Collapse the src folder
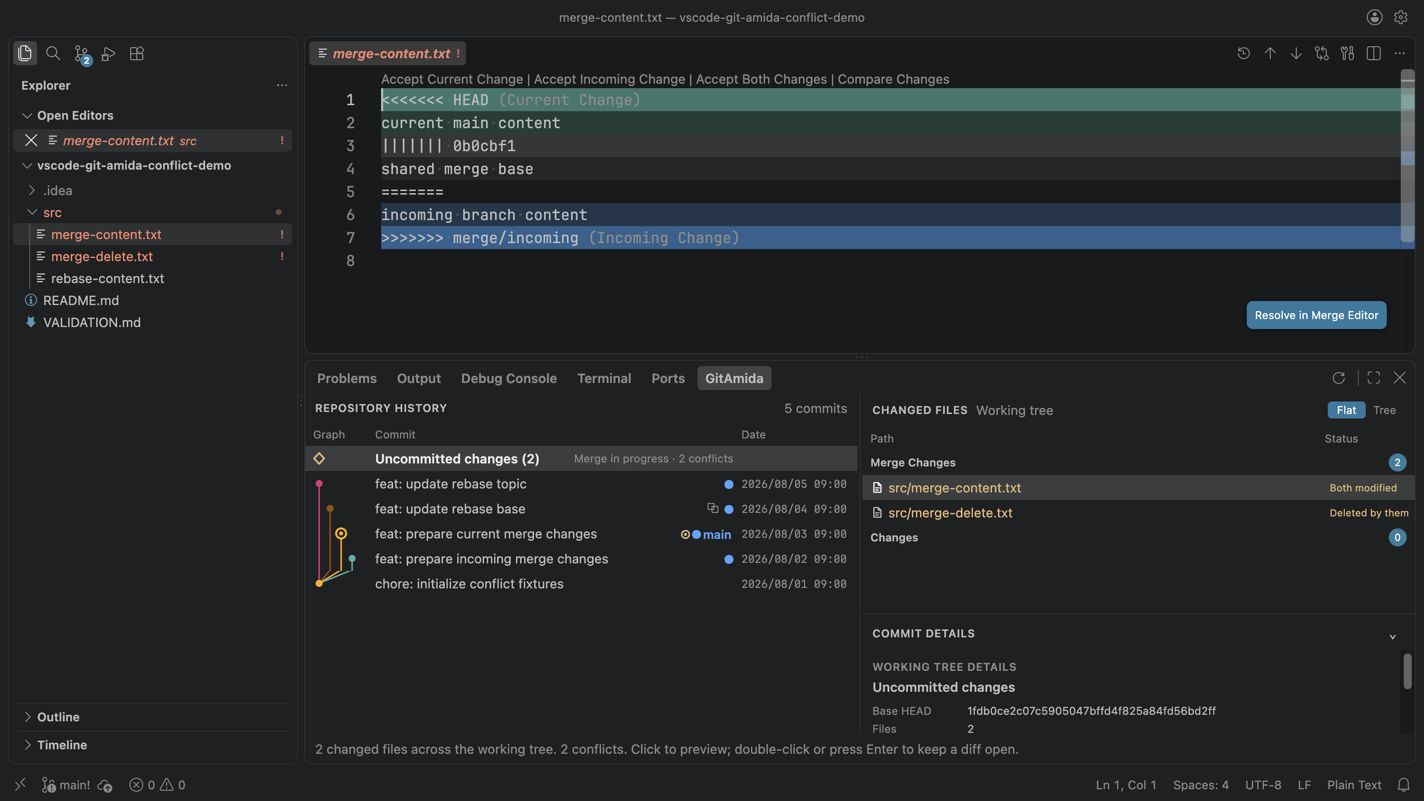1424x801 pixels. (x=32, y=212)
